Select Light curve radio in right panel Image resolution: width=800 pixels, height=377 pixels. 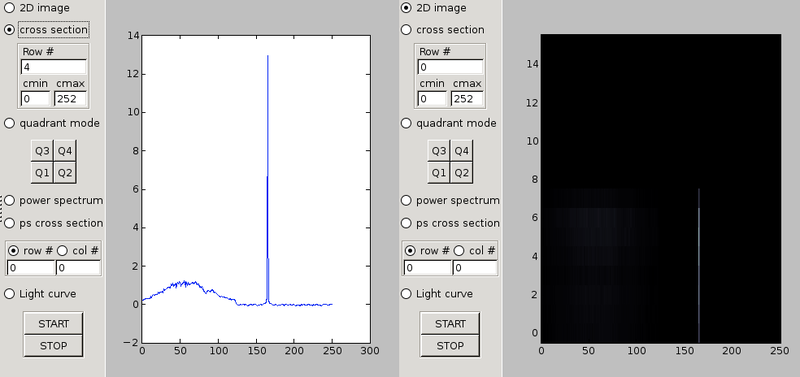[x=406, y=293]
